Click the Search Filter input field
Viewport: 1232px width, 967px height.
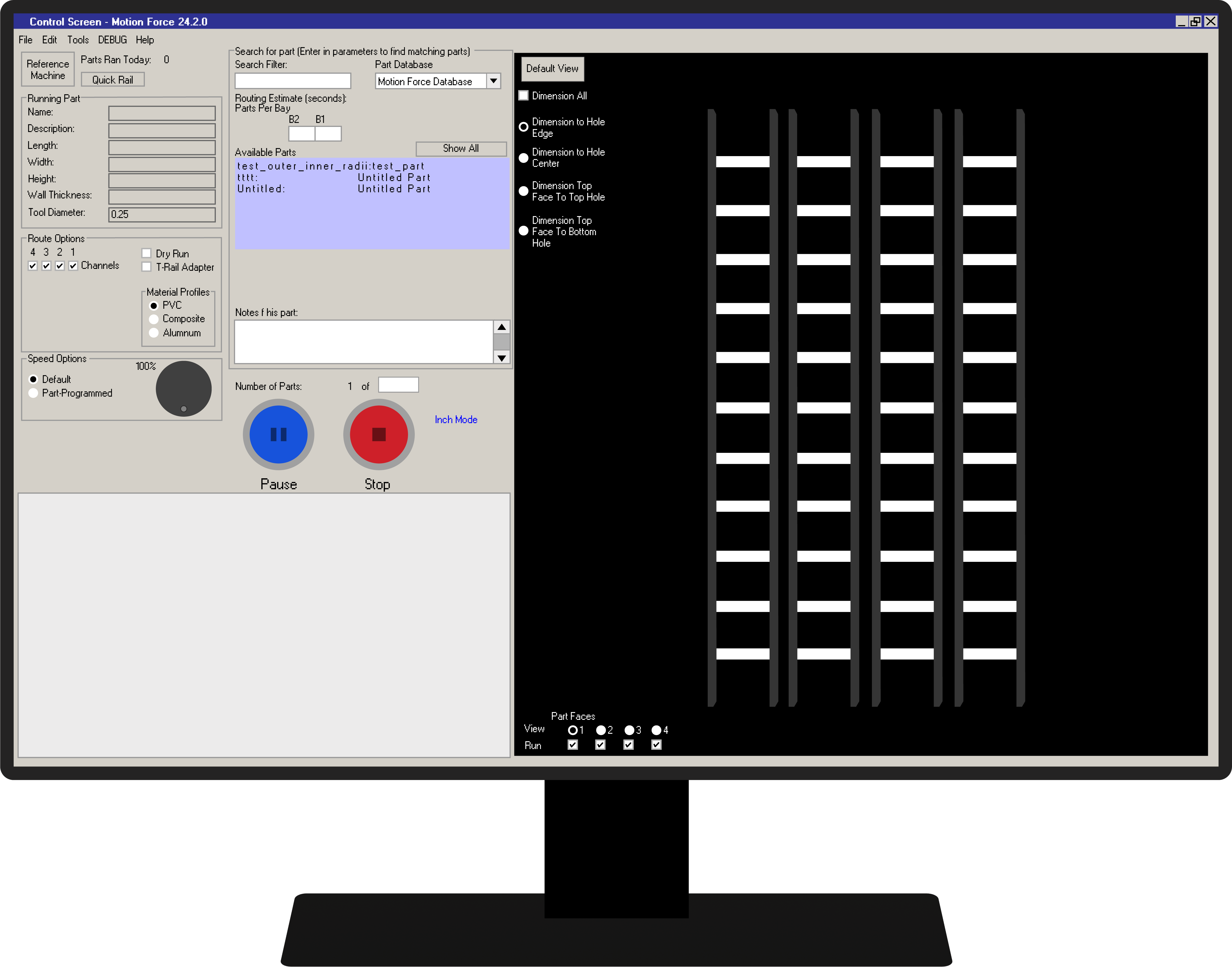point(293,81)
